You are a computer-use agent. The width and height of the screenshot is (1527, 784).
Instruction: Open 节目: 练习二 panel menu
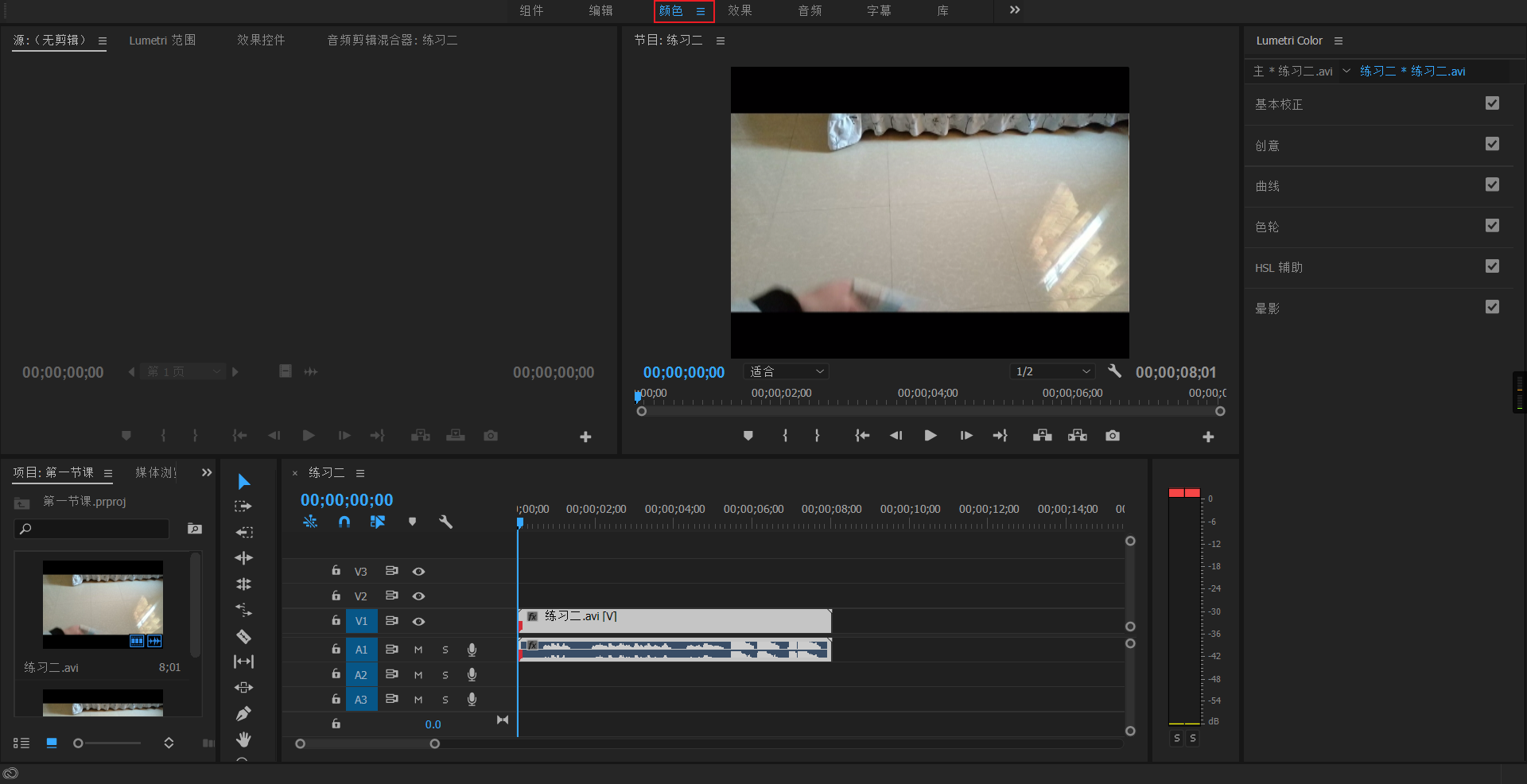(721, 41)
